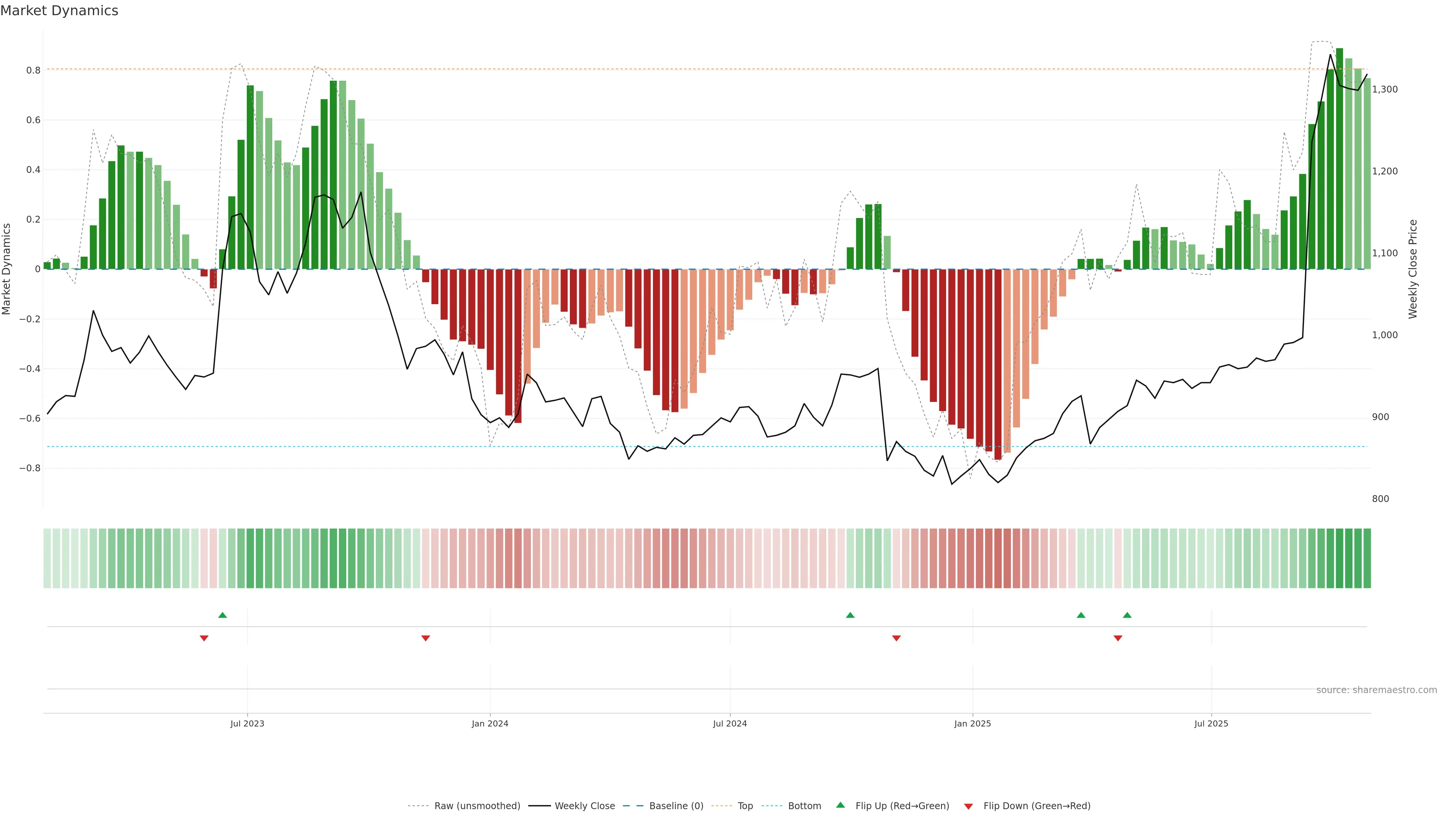Toggle the Baseline (0) legend entry
This screenshot has height=819, width=1456.
[676, 806]
